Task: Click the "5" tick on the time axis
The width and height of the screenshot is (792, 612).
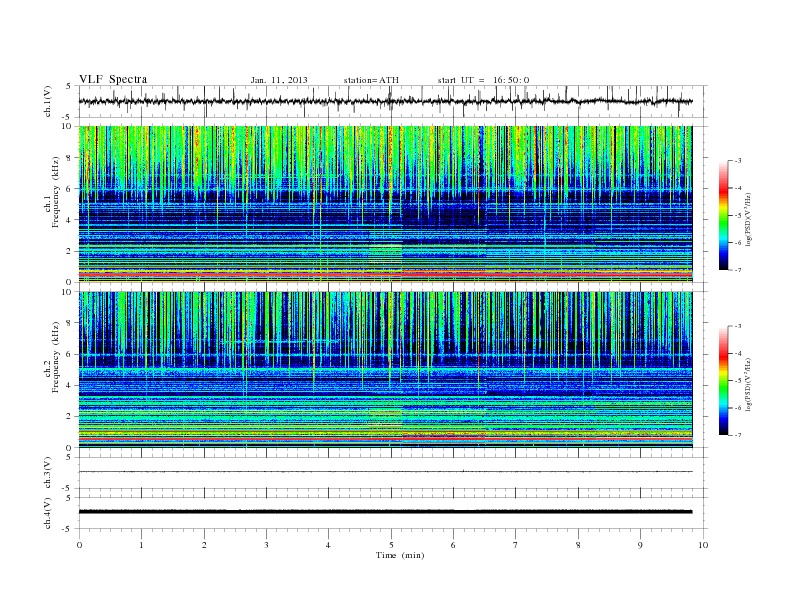Action: 391,545
